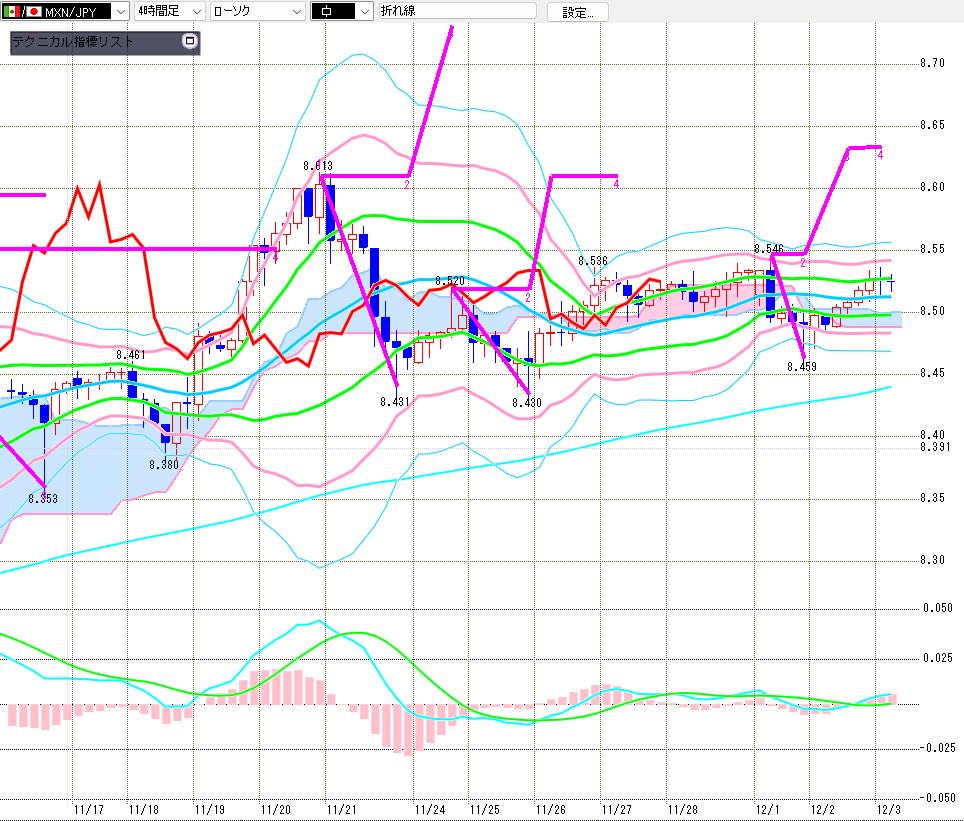Open the MXN/JPY currency pair dropdown
The height and width of the screenshot is (821, 964).
pyautogui.click(x=120, y=12)
